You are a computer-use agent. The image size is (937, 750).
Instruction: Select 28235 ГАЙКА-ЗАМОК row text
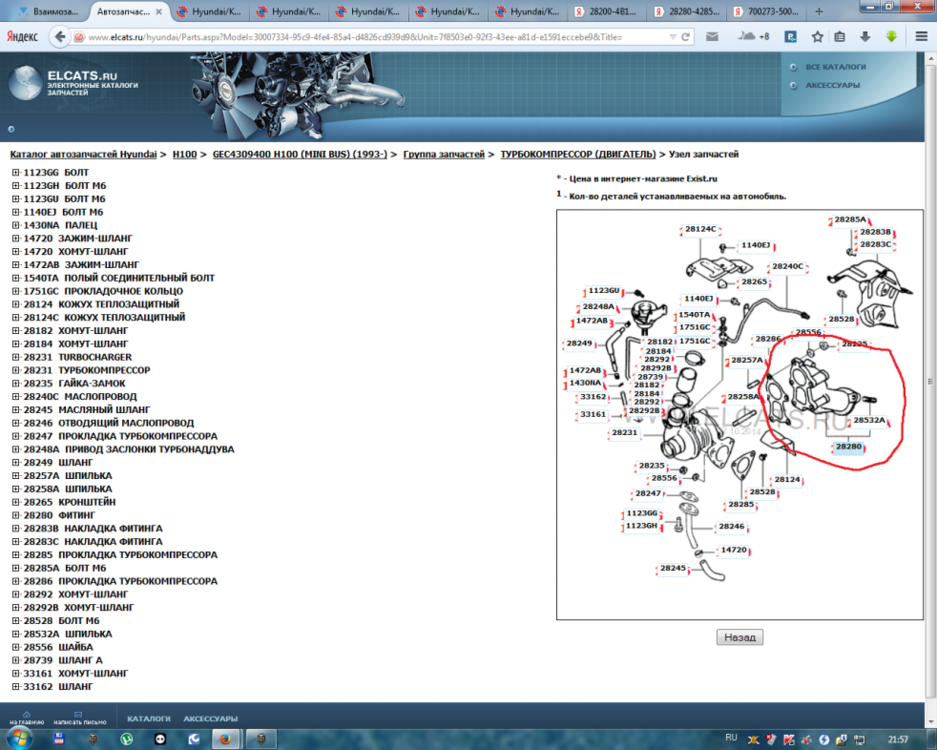pyautogui.click(x=74, y=384)
